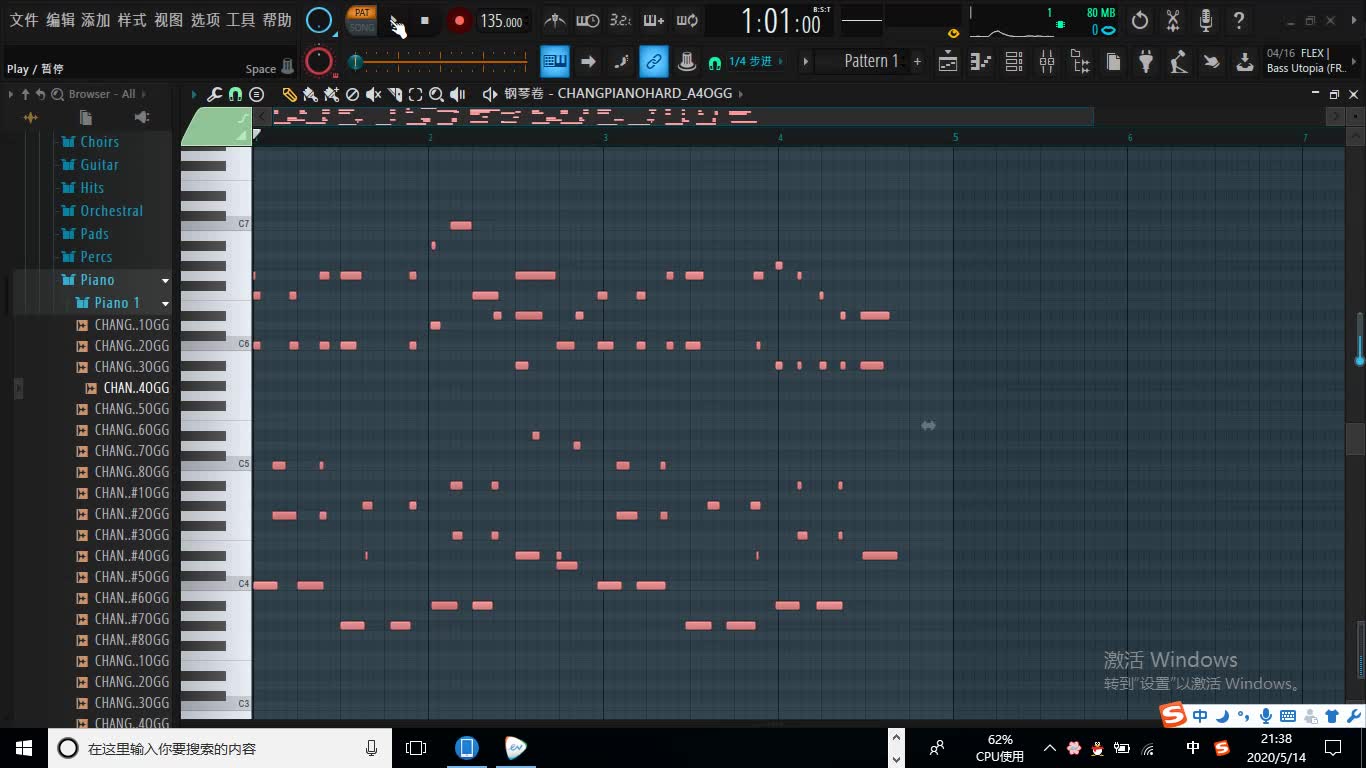Screen dimensions: 1366x768
Task: Click the FLEX Bass Utopia preset label
Action: [1308, 61]
